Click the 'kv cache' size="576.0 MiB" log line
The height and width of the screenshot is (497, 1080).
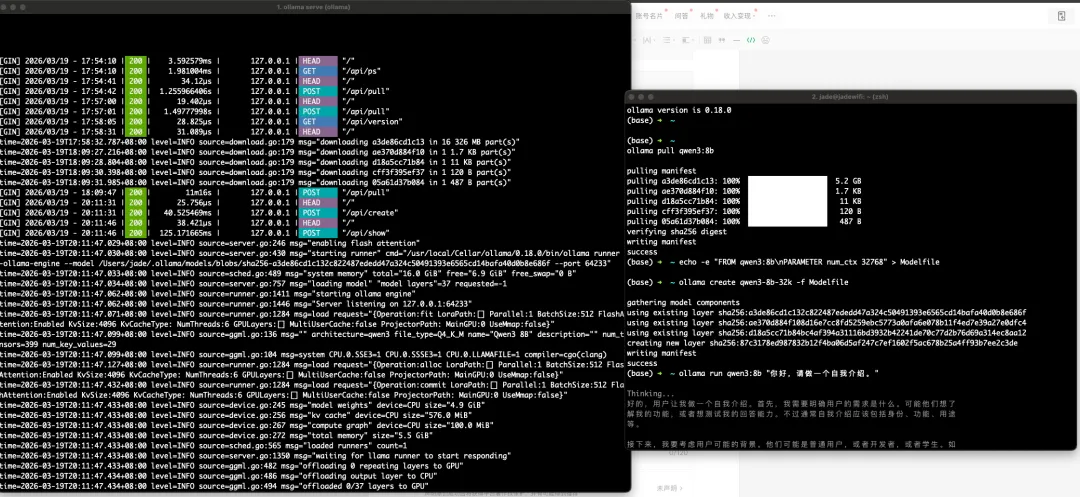(236, 415)
